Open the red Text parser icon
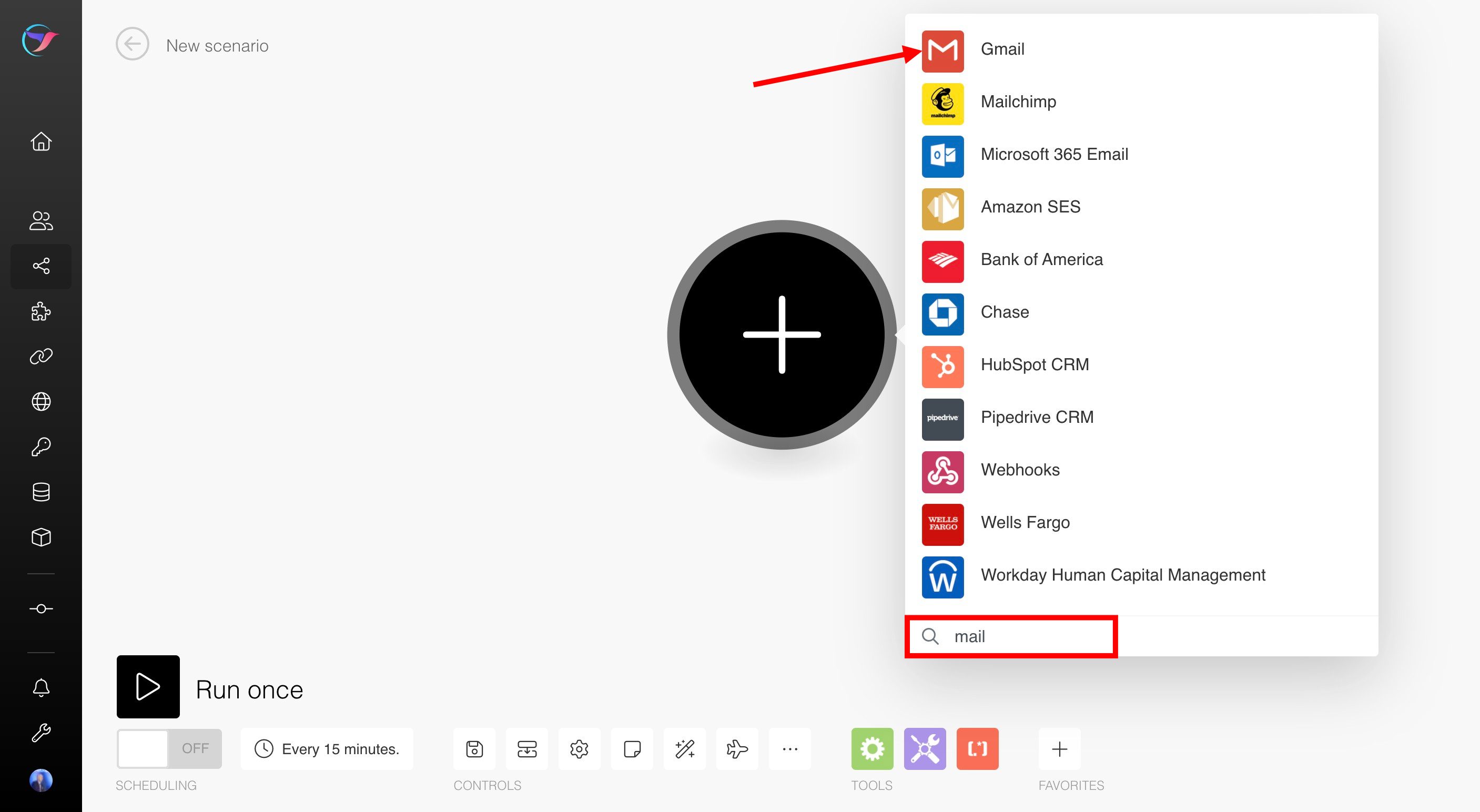This screenshot has width=1480, height=812. pyautogui.click(x=977, y=749)
